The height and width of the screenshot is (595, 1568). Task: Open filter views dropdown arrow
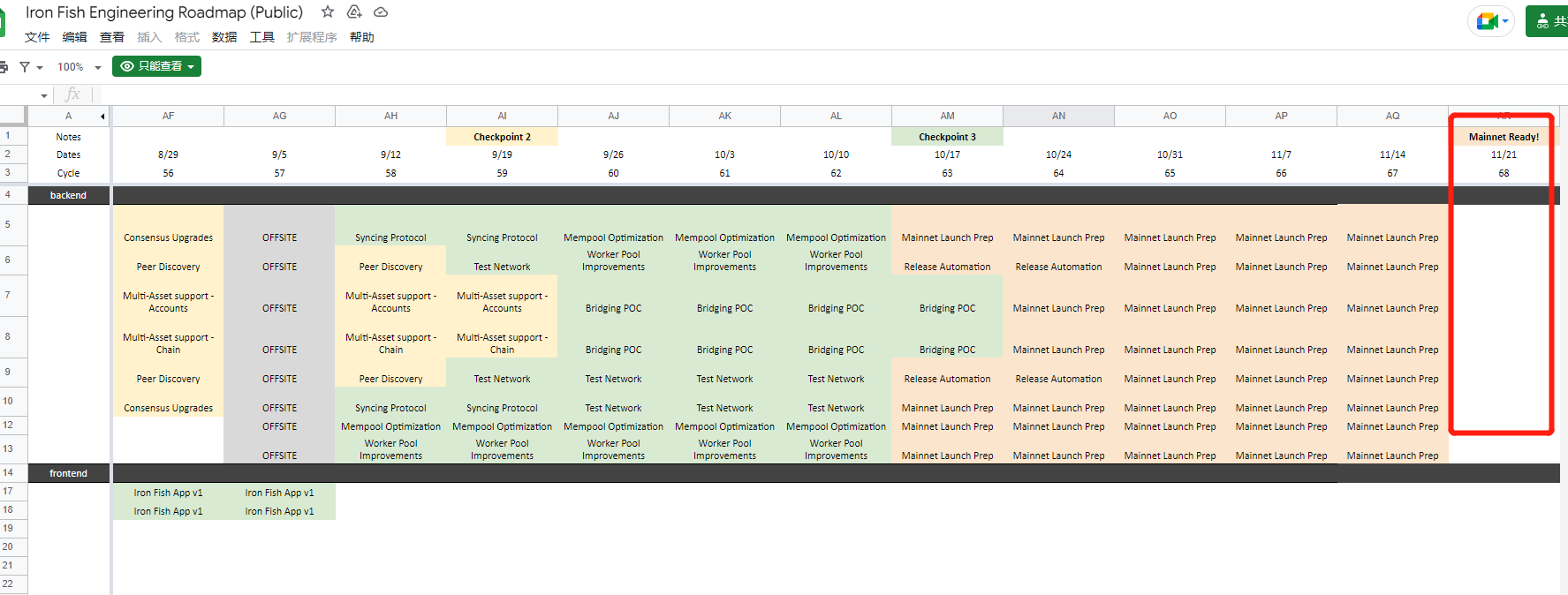pyautogui.click(x=40, y=68)
